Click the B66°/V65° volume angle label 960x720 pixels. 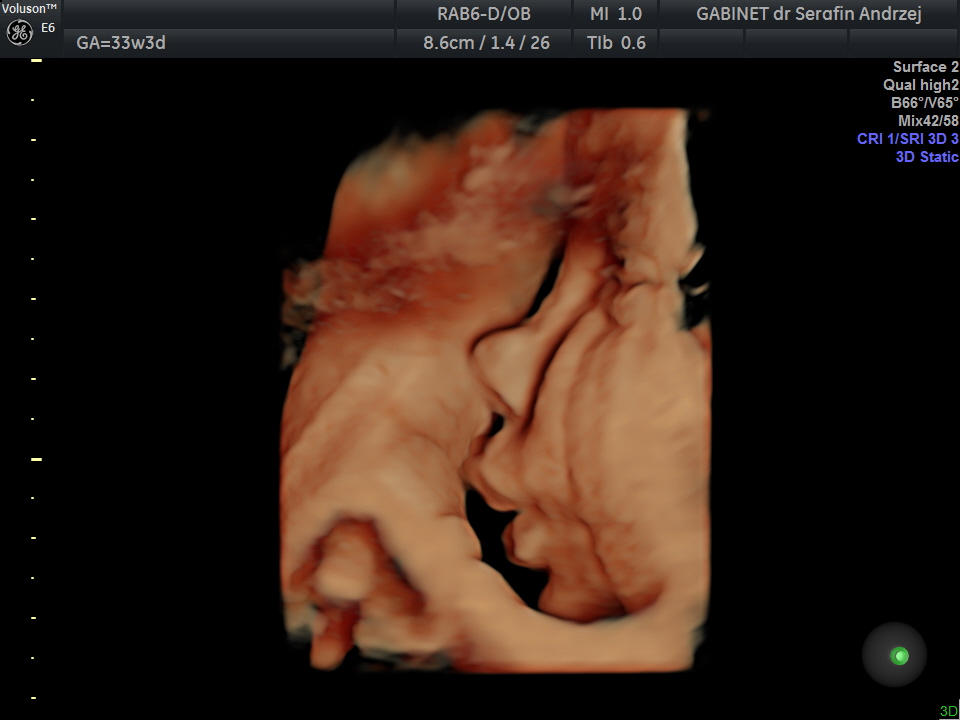pyautogui.click(x=924, y=103)
